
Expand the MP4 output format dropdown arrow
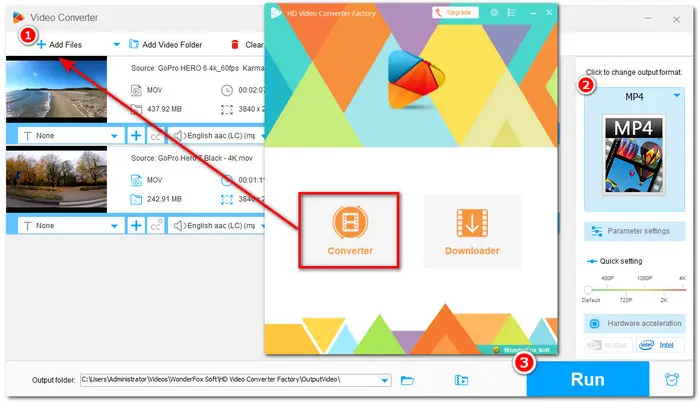[677, 96]
